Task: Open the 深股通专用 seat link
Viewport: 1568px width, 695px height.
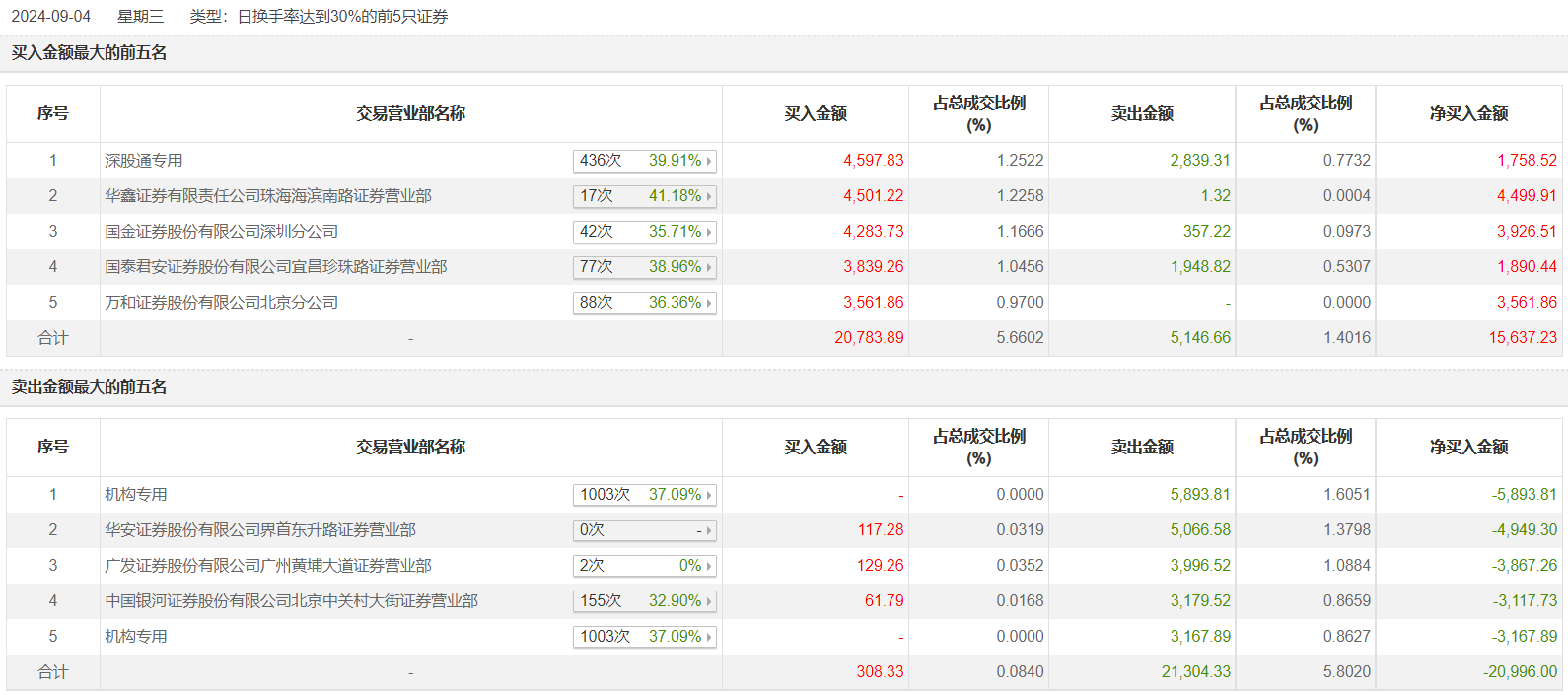Action: pos(144,161)
